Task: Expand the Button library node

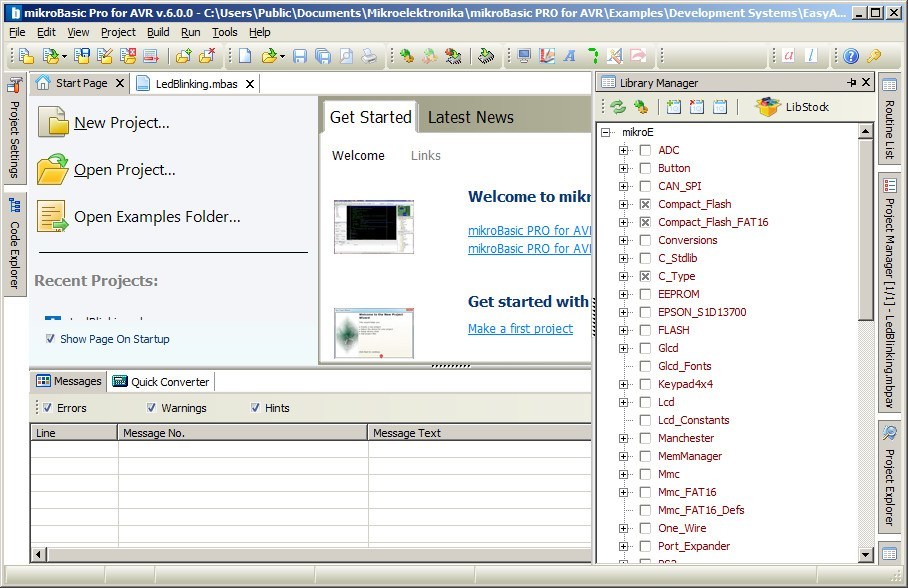Action: pos(623,168)
